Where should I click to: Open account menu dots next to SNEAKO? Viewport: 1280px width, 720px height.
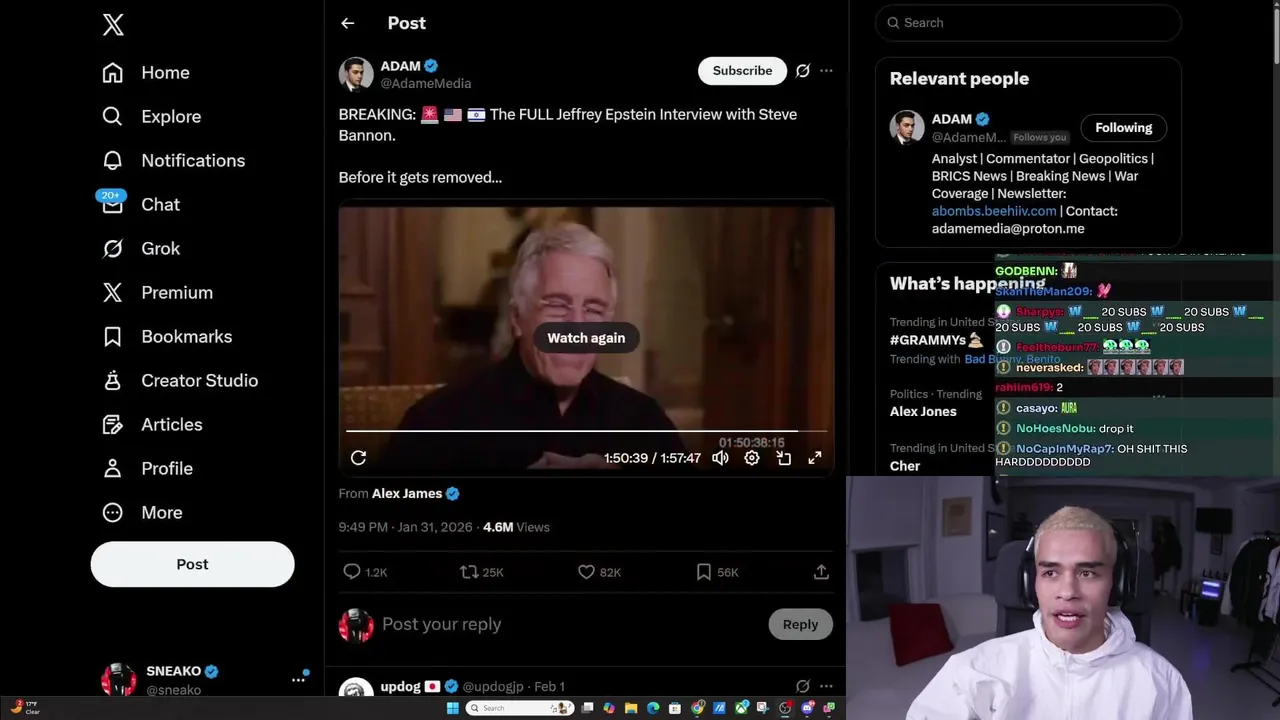tap(298, 679)
